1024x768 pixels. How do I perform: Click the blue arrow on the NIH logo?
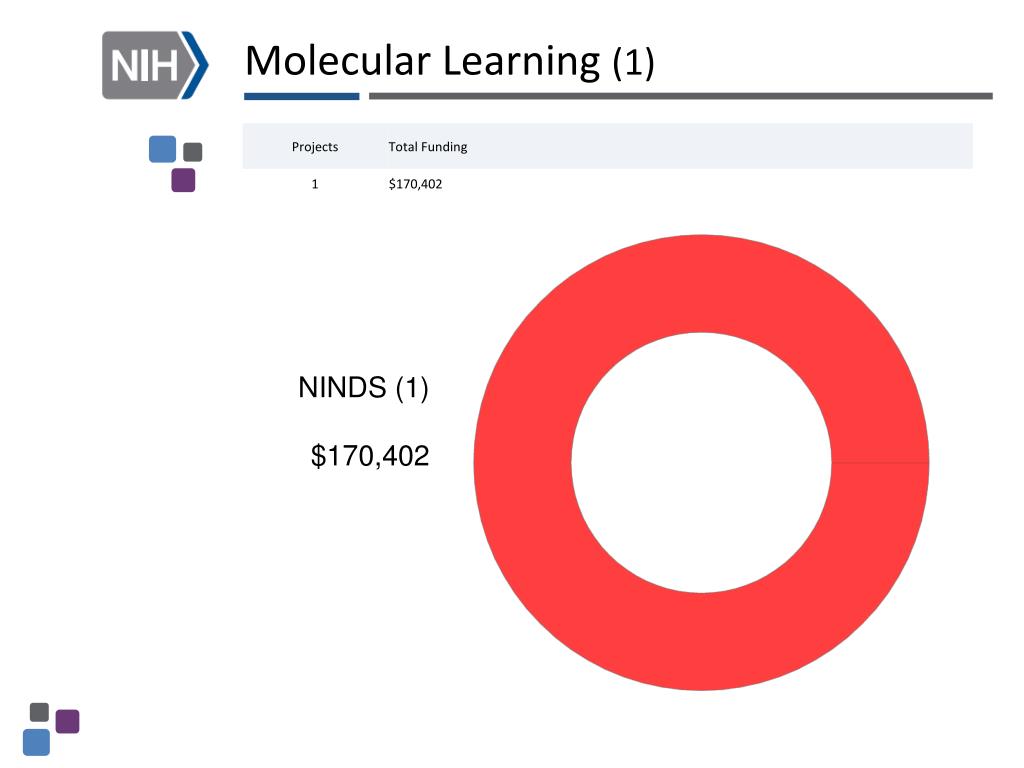197,65
